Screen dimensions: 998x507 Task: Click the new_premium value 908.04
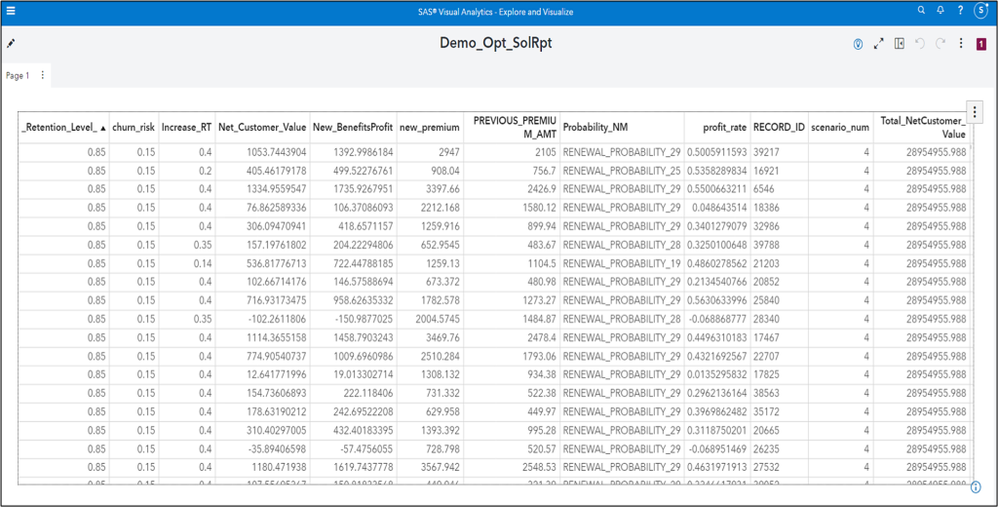pyautogui.click(x=429, y=171)
